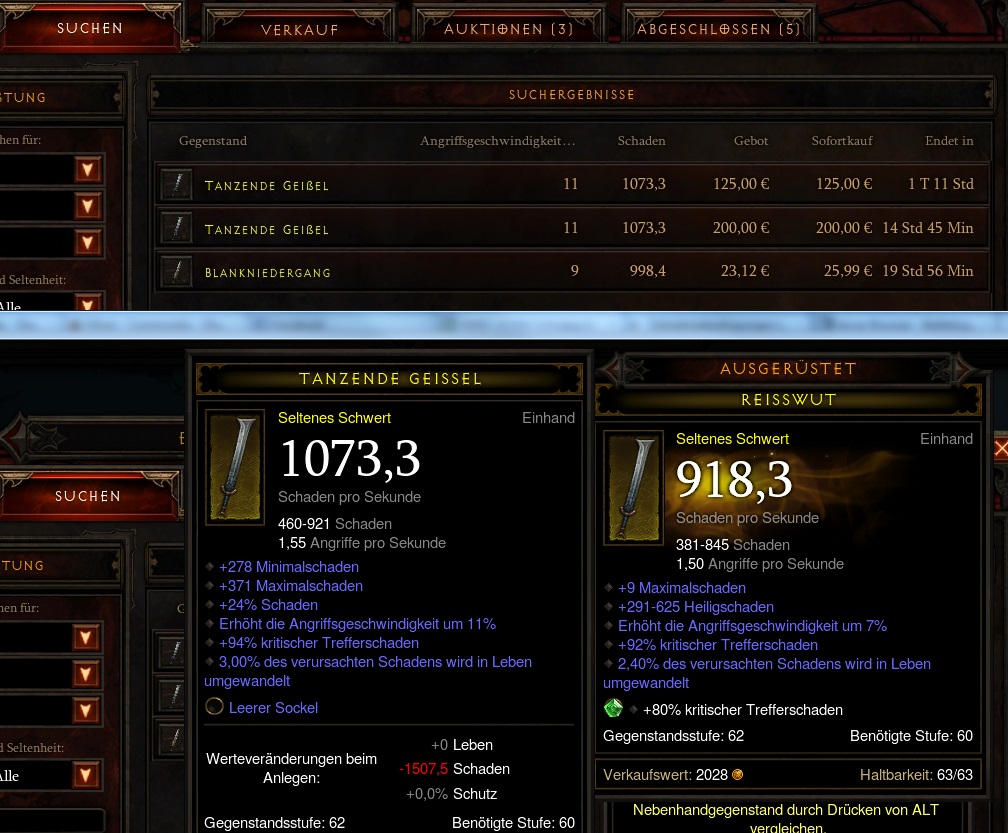
Task: Switch to the Verkauf tab
Action: (300, 30)
